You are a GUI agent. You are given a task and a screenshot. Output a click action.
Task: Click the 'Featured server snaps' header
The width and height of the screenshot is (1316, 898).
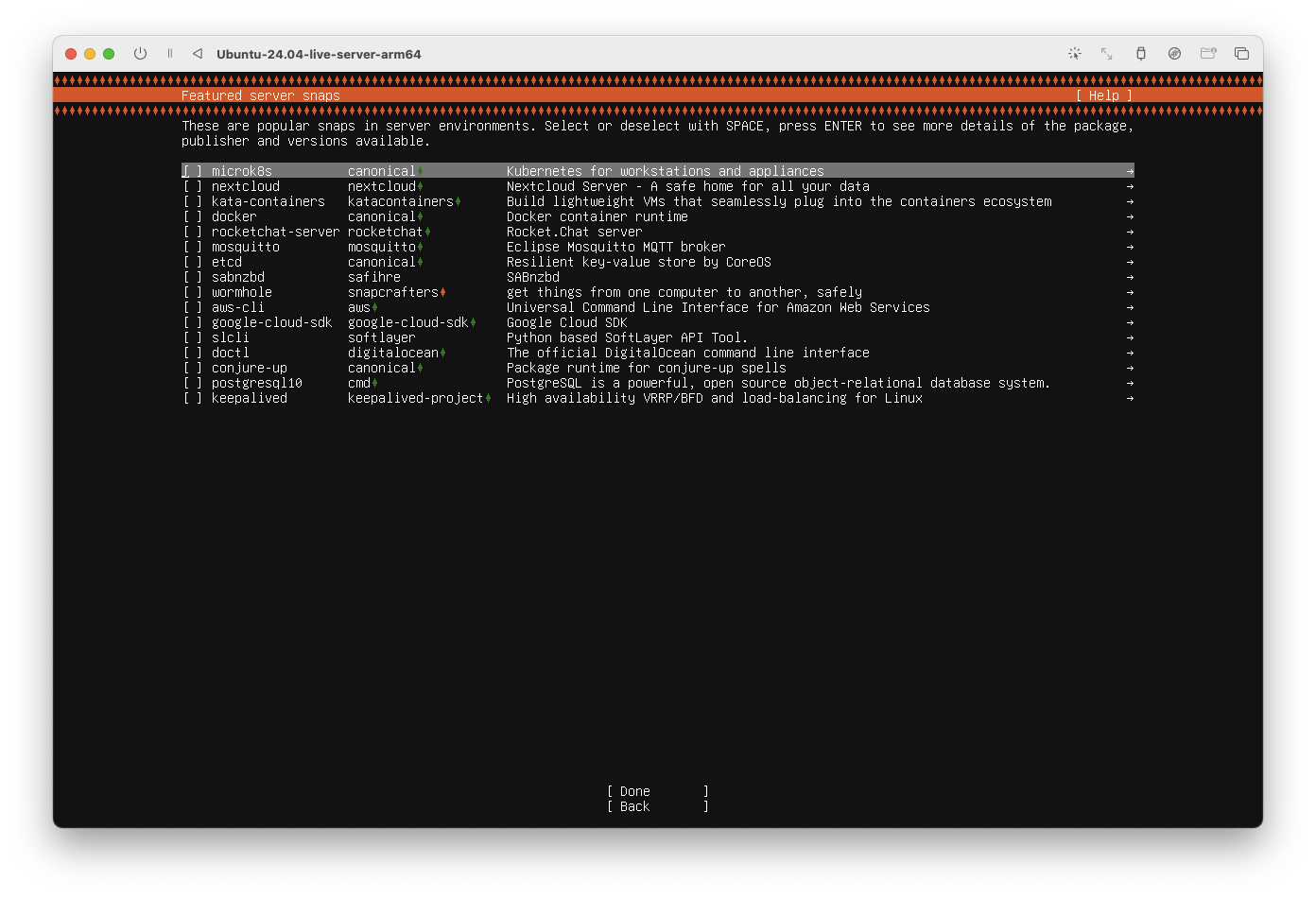pos(261,95)
